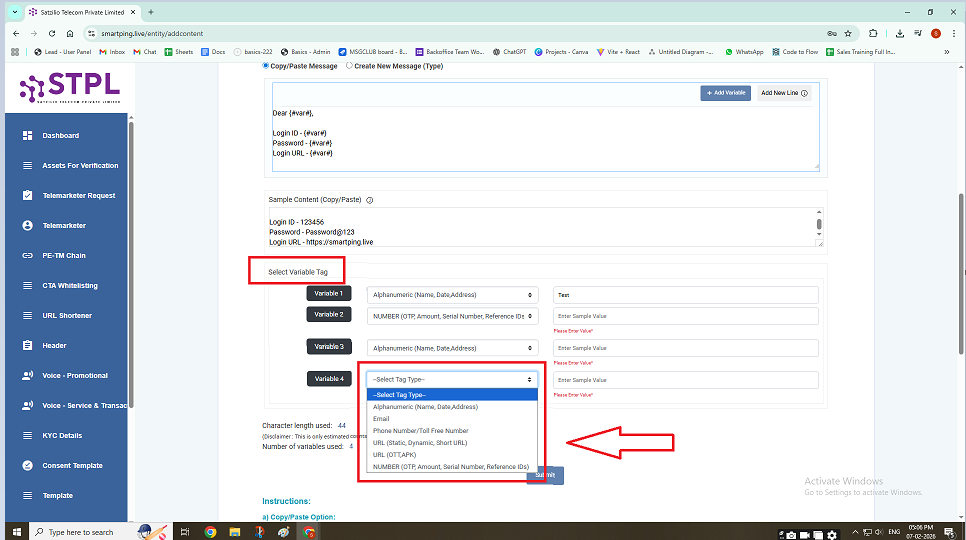
Task: Select Email from the open tag list
Action: 381,419
